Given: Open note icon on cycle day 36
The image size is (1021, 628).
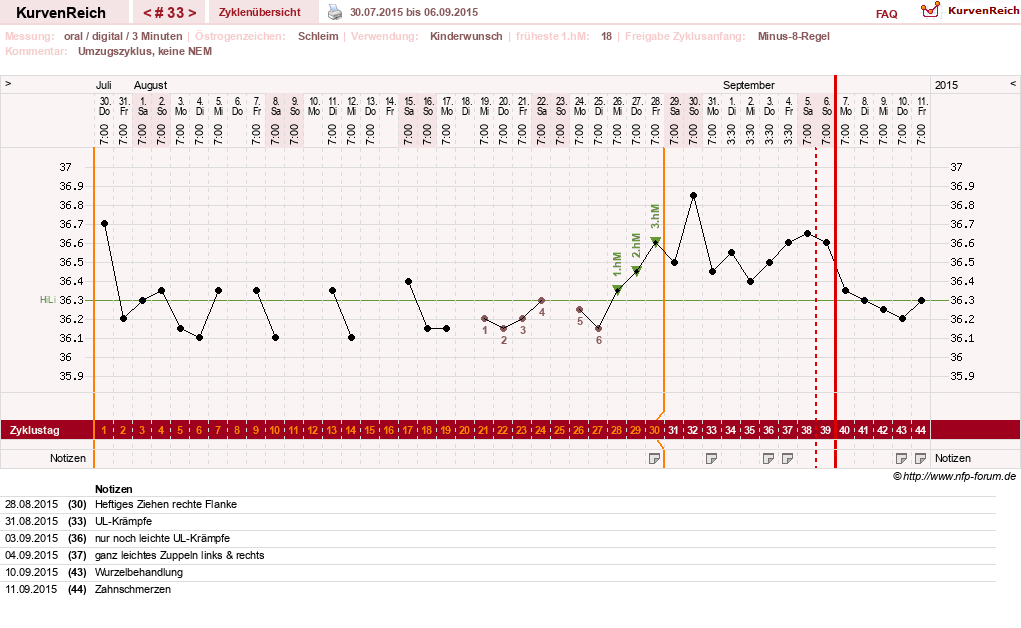Looking at the screenshot, I should (768, 459).
